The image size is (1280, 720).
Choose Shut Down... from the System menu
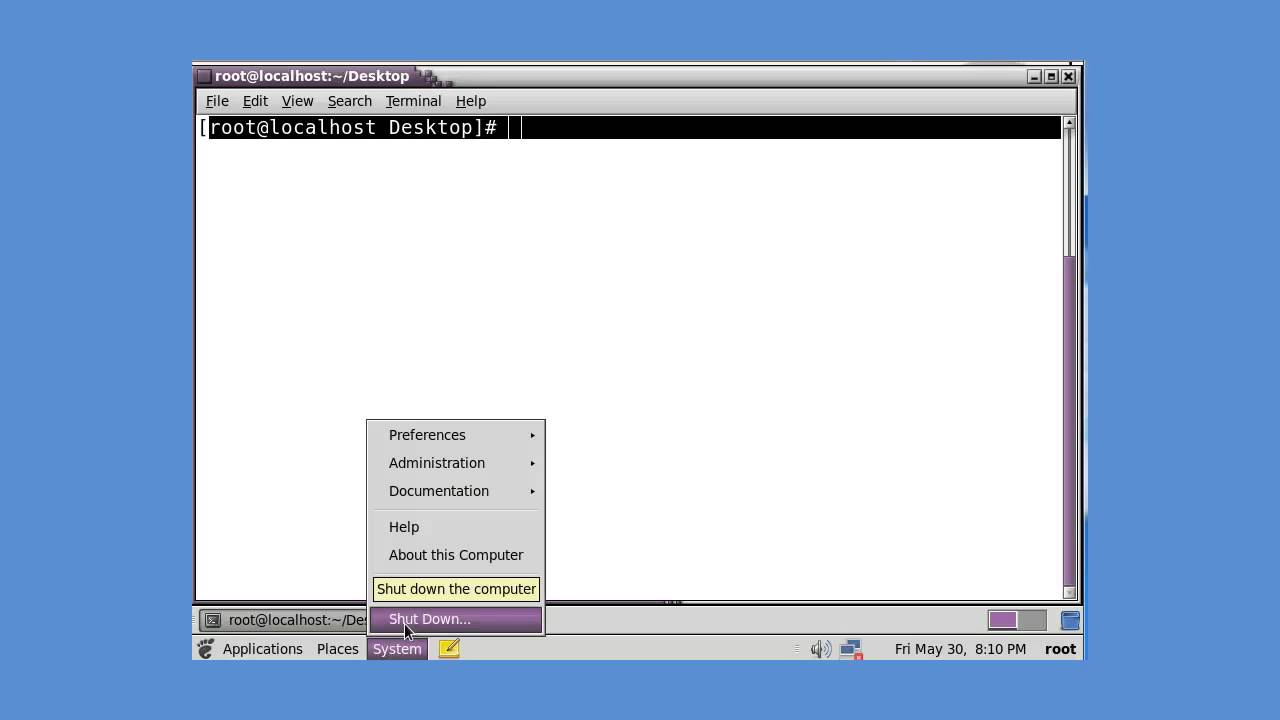[456, 619]
